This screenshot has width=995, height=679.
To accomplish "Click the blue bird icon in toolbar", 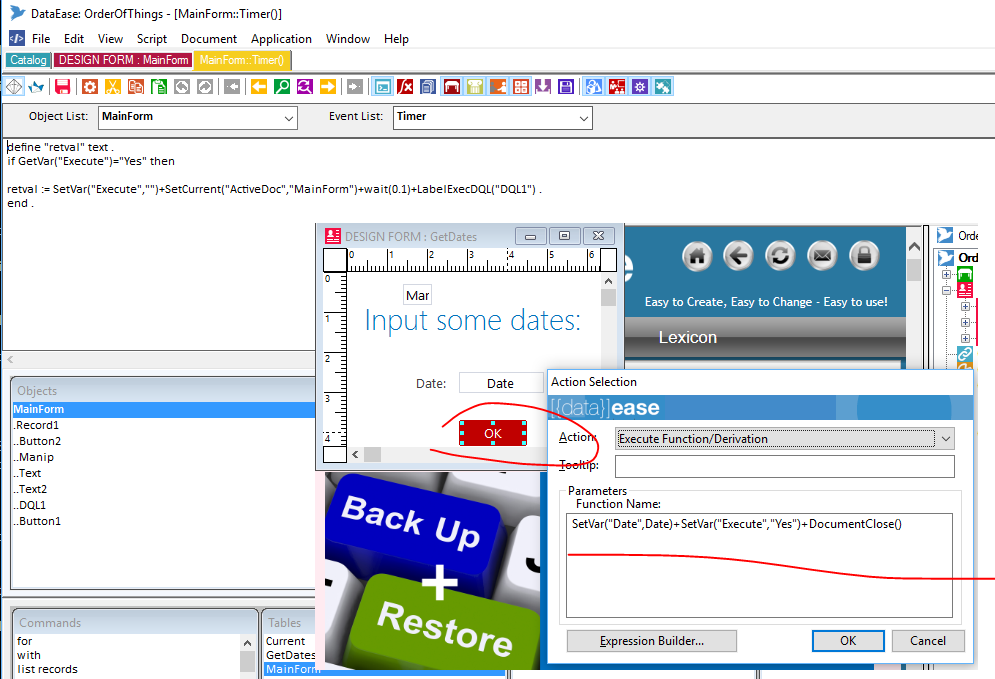I will tap(36, 87).
